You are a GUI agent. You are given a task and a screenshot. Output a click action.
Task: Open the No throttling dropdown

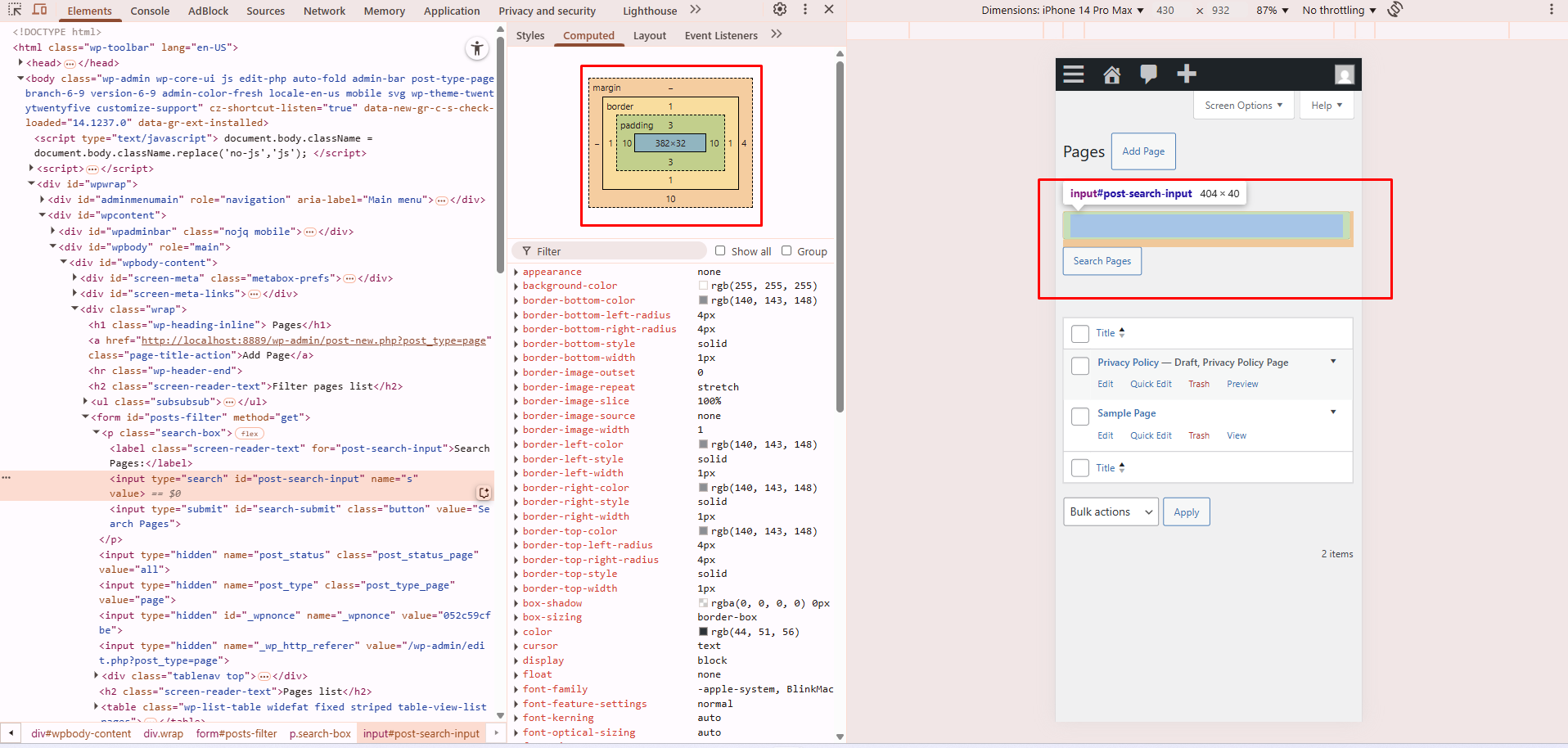point(1339,10)
